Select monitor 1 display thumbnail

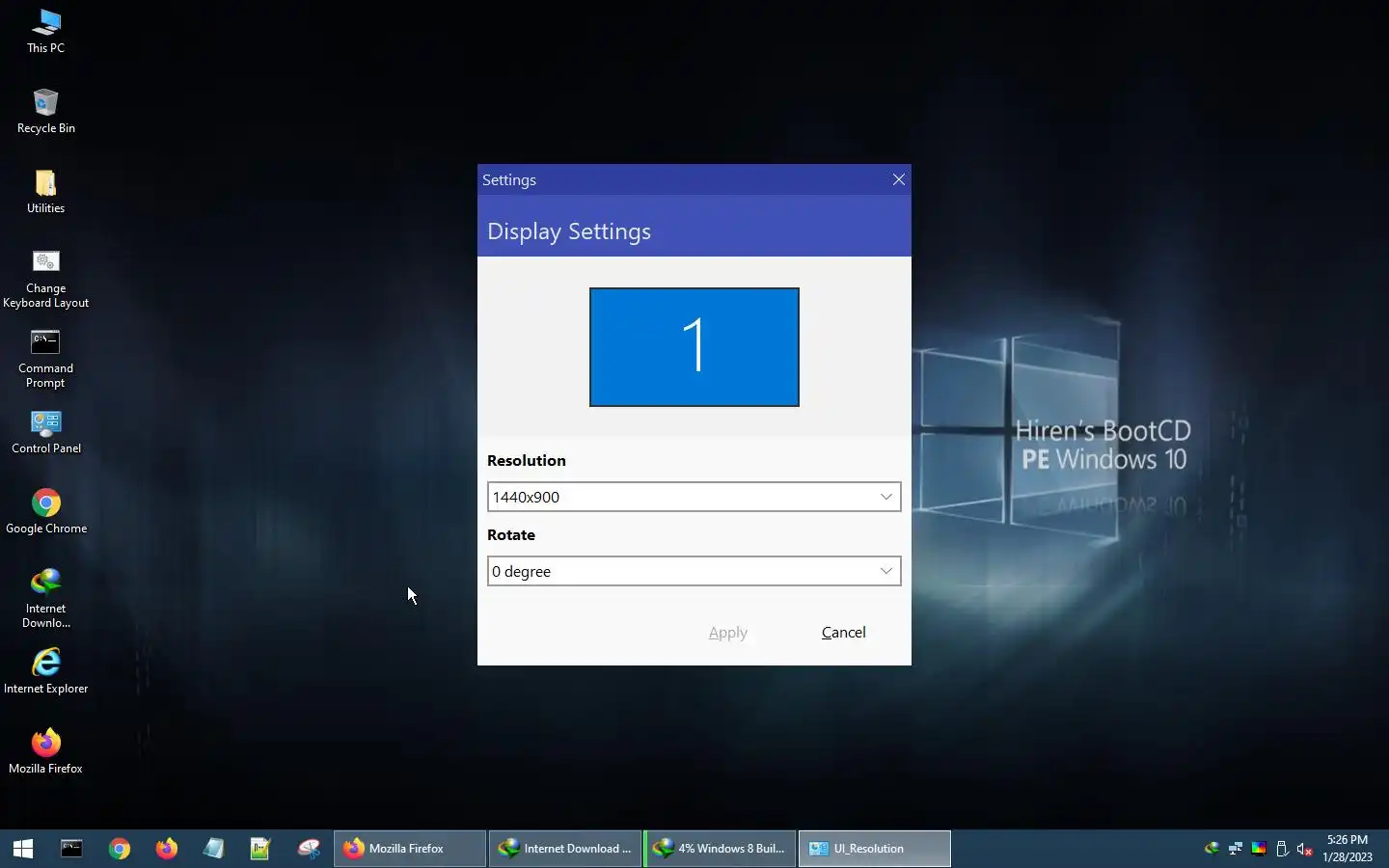pos(694,347)
